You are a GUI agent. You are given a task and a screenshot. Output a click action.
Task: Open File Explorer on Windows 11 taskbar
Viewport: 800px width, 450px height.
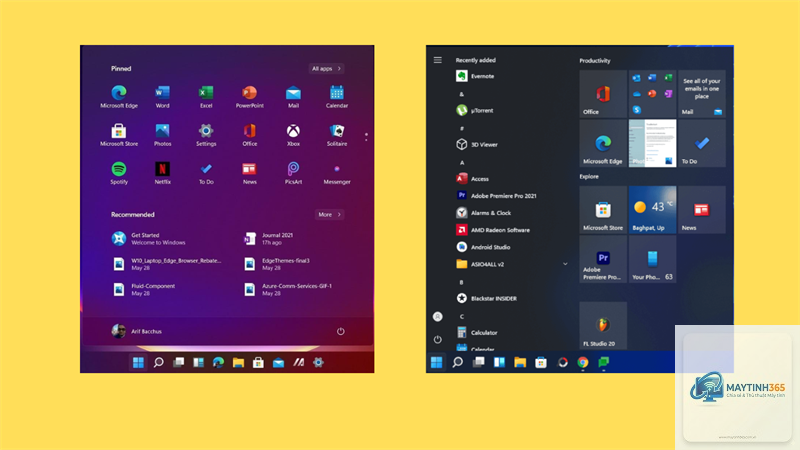(238, 362)
